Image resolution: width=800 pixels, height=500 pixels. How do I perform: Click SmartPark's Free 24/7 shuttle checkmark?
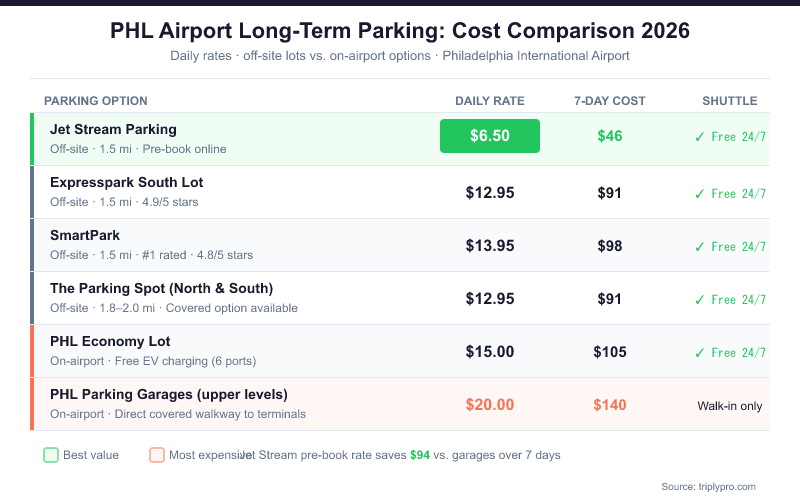700,247
